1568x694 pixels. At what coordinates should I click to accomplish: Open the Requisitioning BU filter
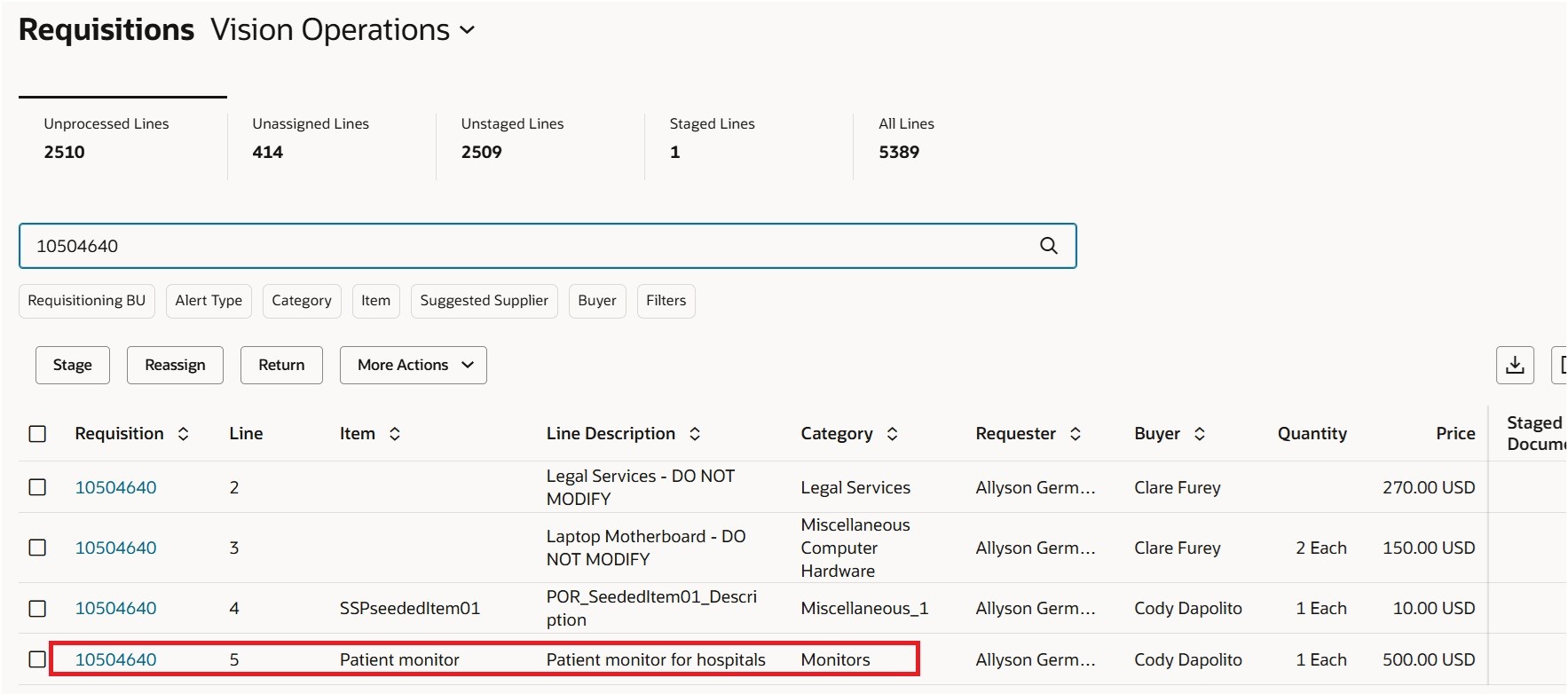point(86,301)
